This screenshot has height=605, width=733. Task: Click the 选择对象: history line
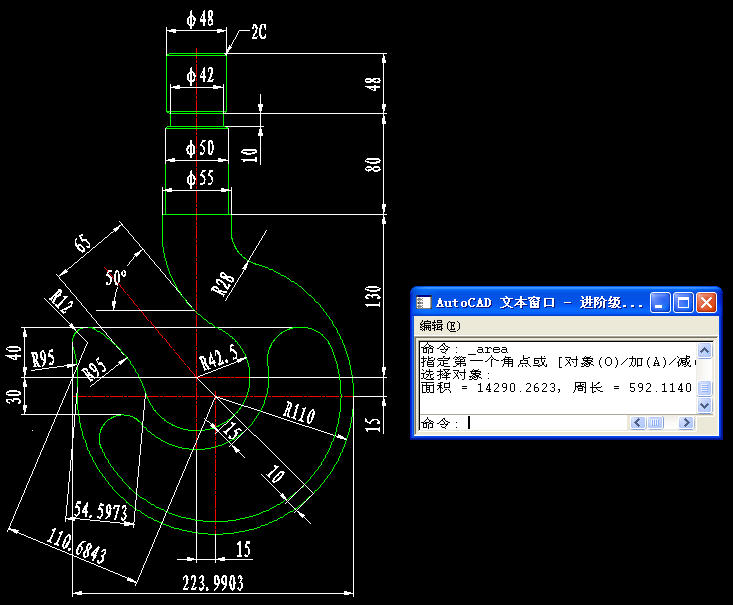pos(456,375)
